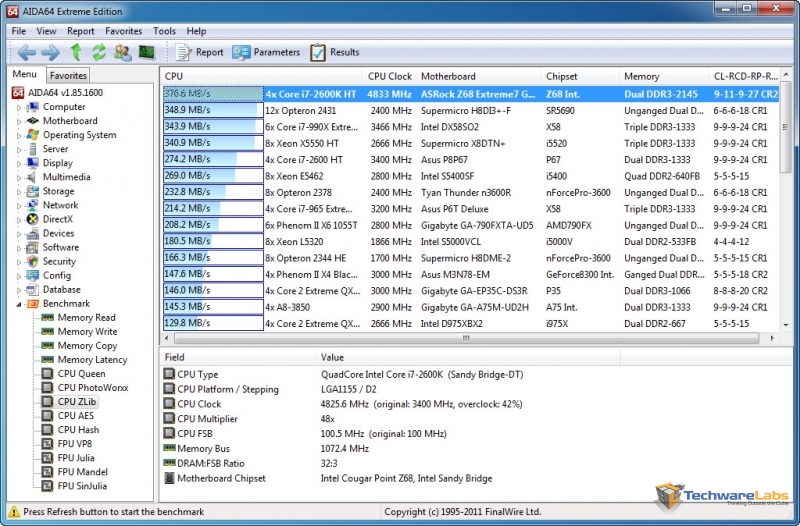Expand the Display tree node
The height and width of the screenshot is (526, 800).
point(19,164)
